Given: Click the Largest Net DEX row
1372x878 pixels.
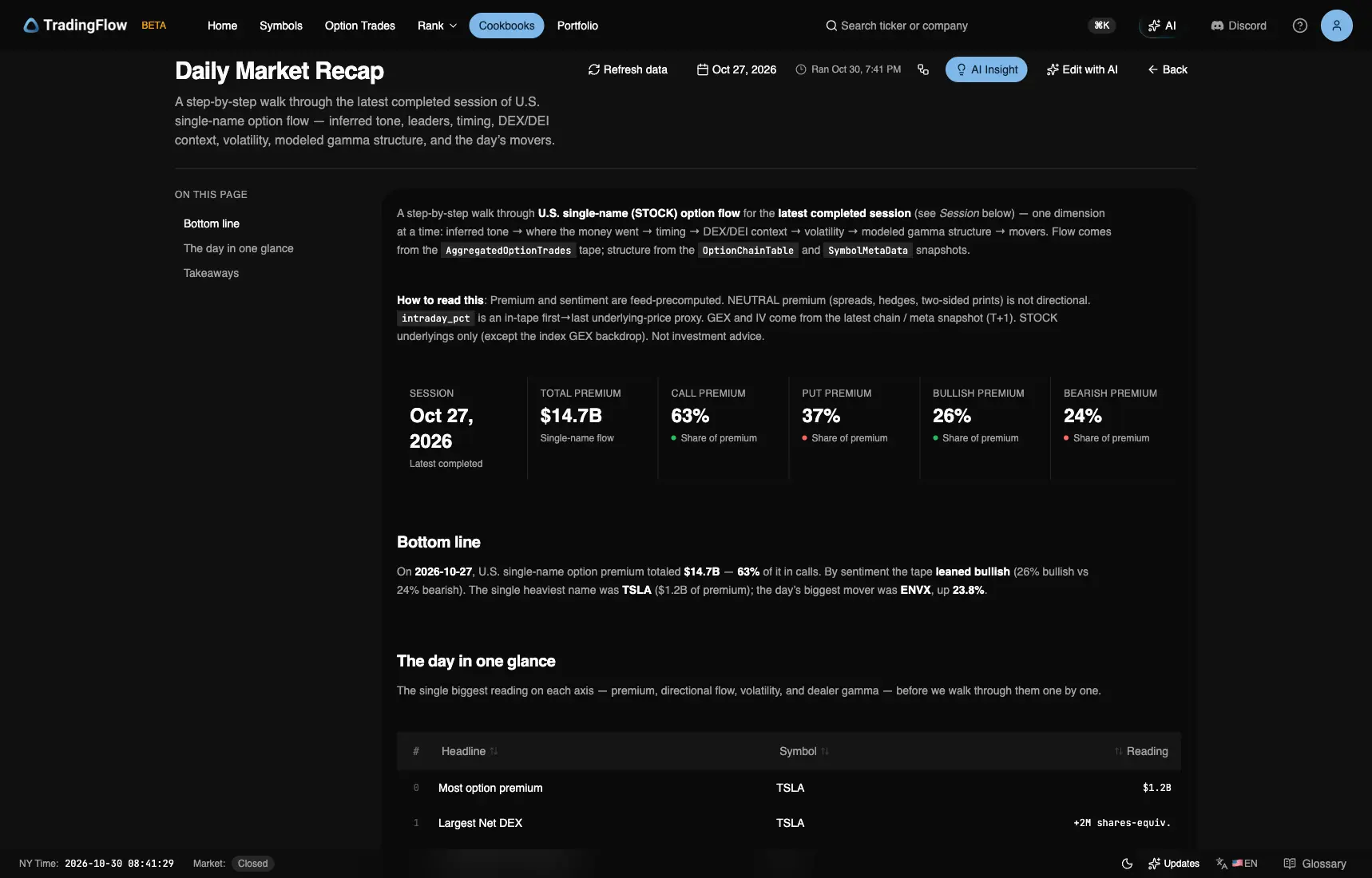Looking at the screenshot, I should point(788,823).
